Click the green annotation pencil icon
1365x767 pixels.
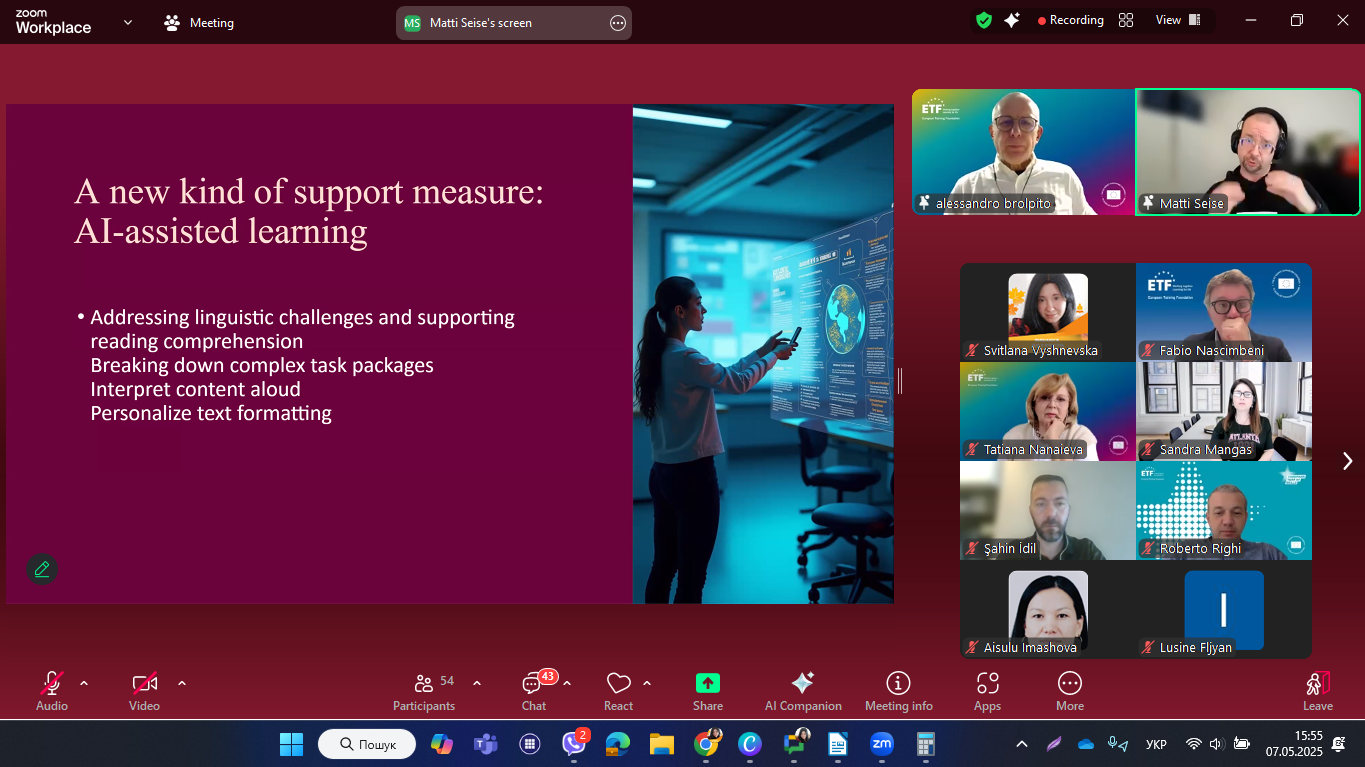[x=42, y=569]
